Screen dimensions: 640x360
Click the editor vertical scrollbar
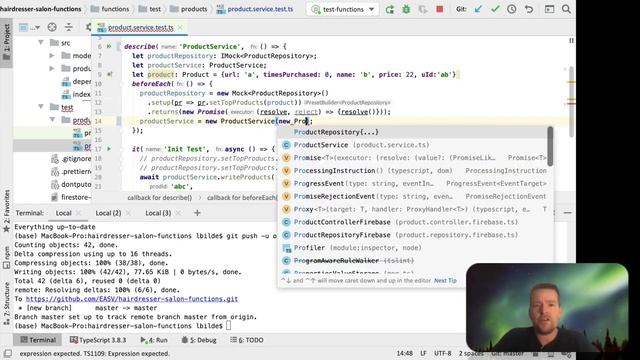click(571, 102)
